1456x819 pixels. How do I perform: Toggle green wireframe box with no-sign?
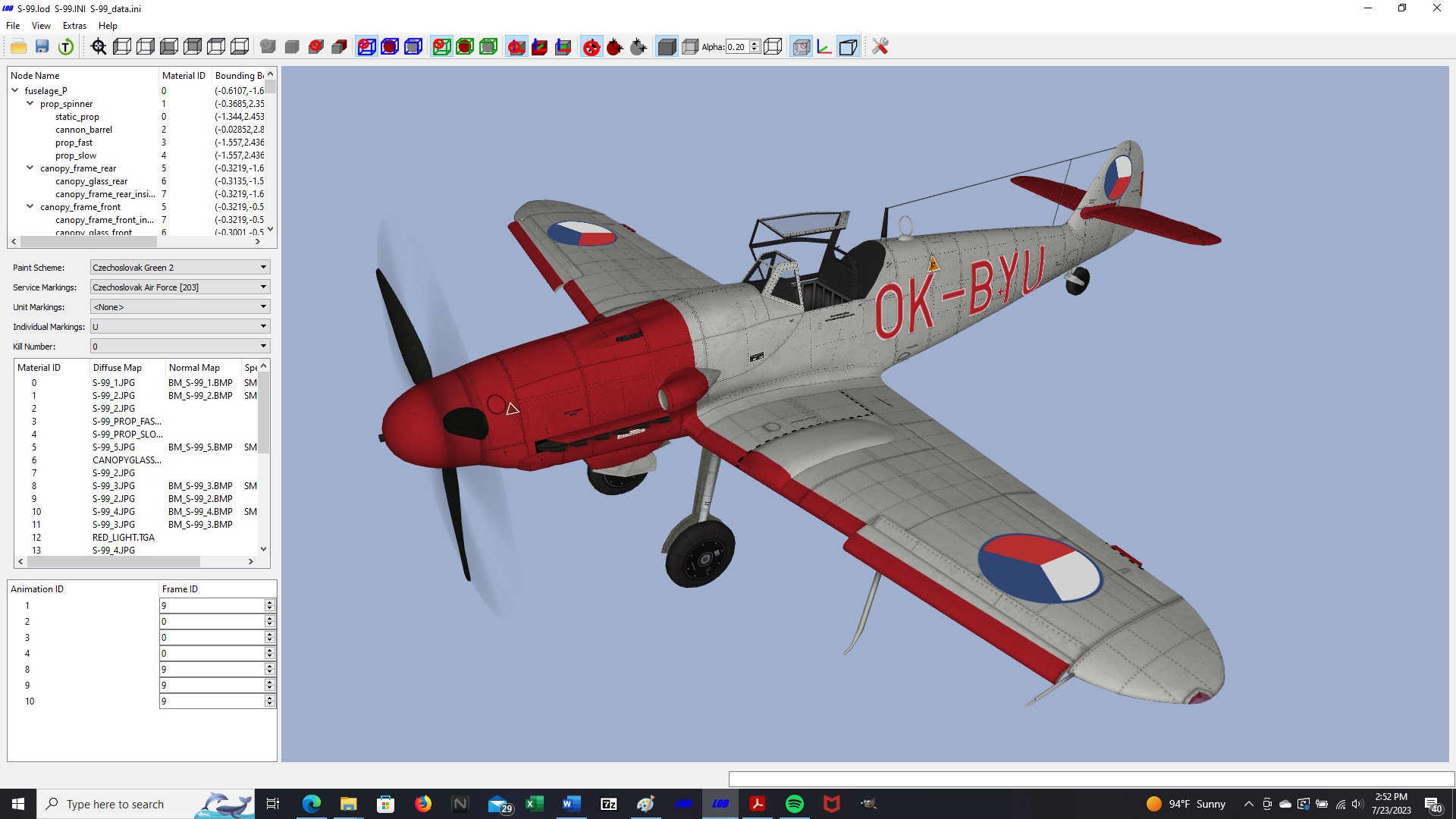coord(441,47)
